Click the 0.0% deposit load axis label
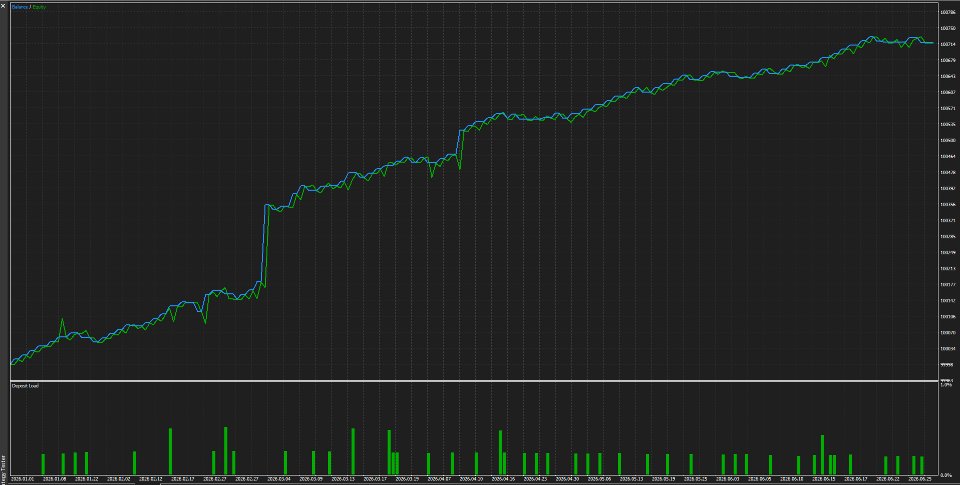 click(947, 475)
